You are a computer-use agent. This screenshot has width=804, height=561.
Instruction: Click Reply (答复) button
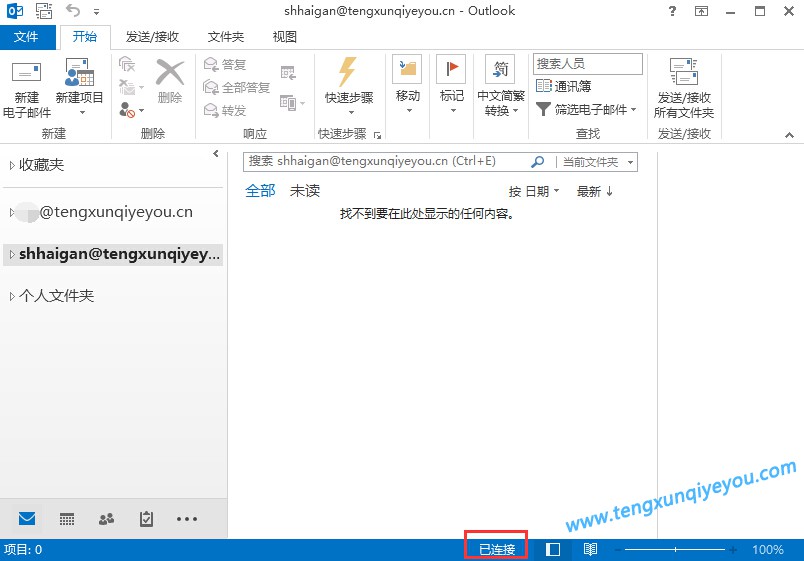tap(225, 65)
